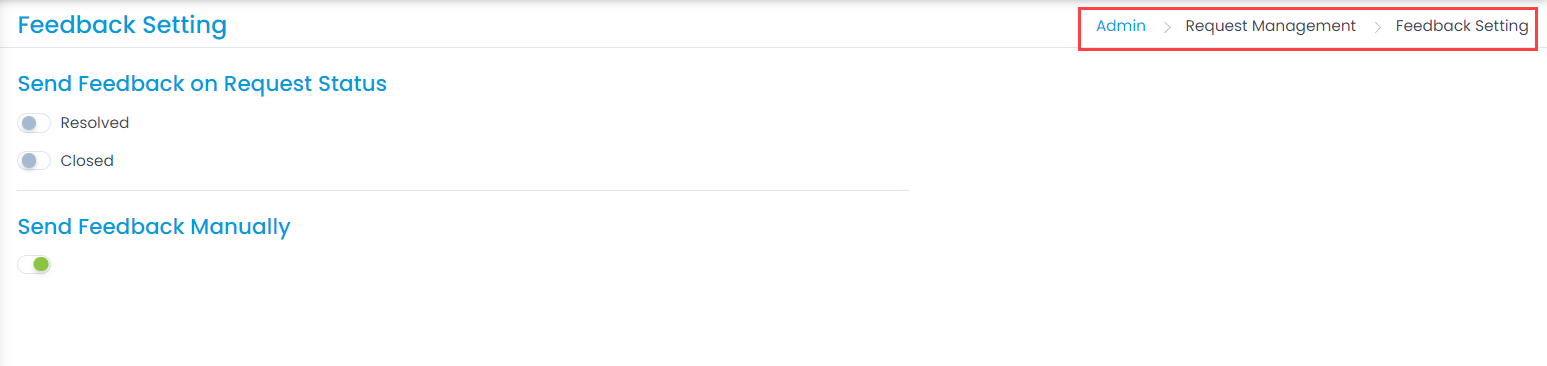This screenshot has height=366, width=1547.
Task: Click the Resolved label text
Action: click(95, 123)
